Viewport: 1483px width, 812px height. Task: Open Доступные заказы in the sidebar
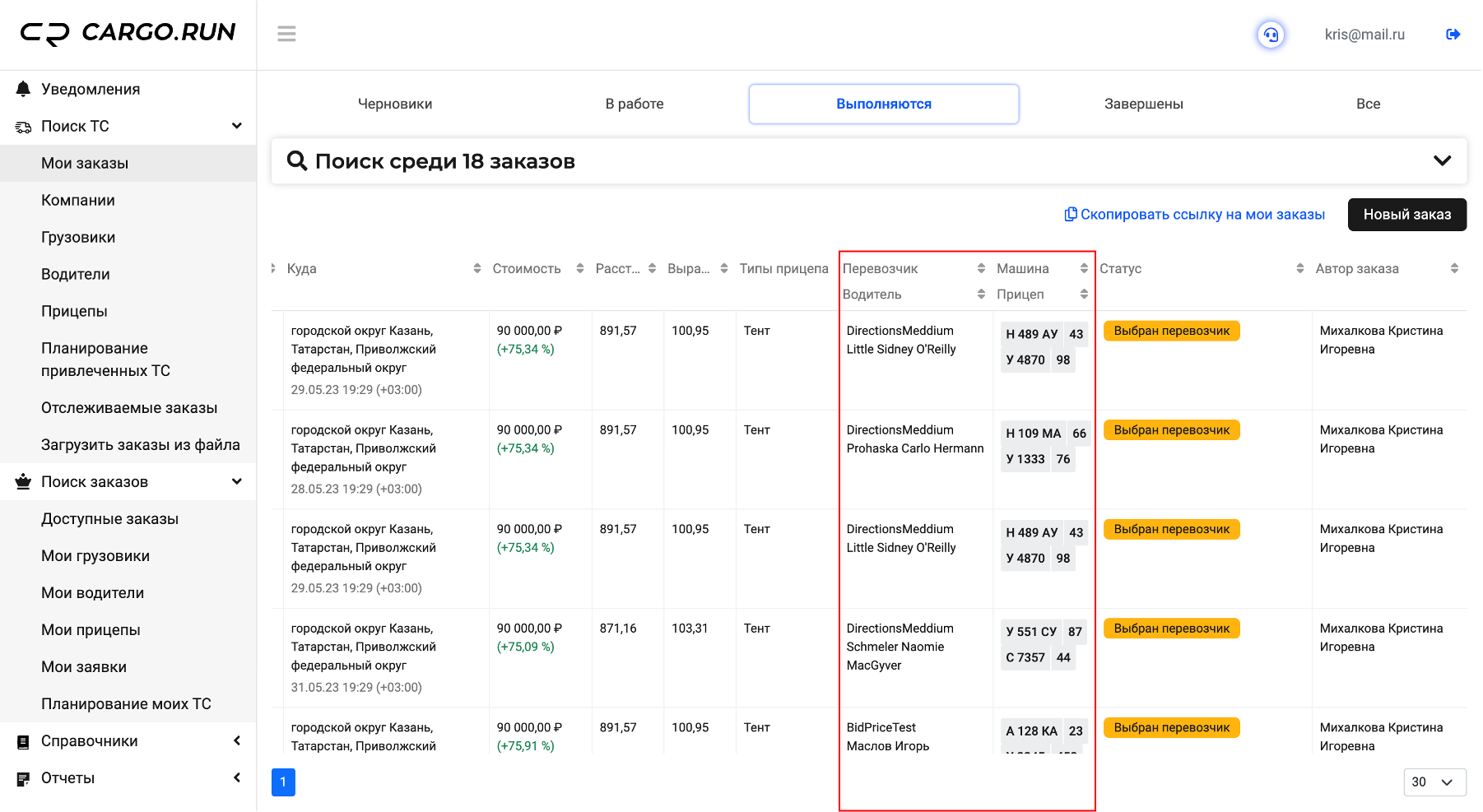(110, 519)
